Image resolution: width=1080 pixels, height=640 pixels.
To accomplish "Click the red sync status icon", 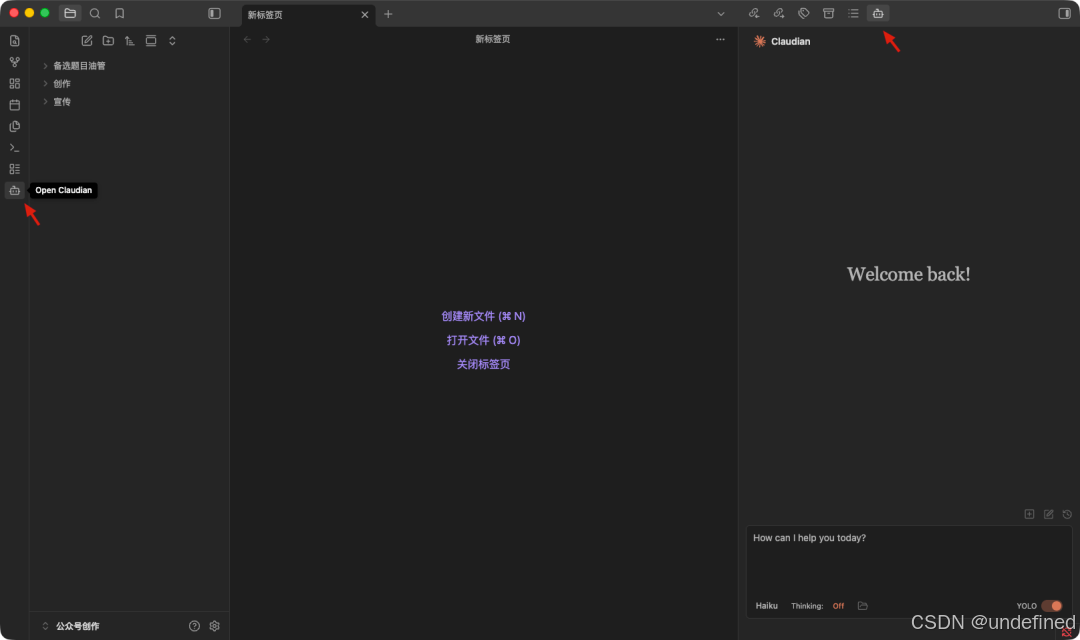I will point(1066,632).
